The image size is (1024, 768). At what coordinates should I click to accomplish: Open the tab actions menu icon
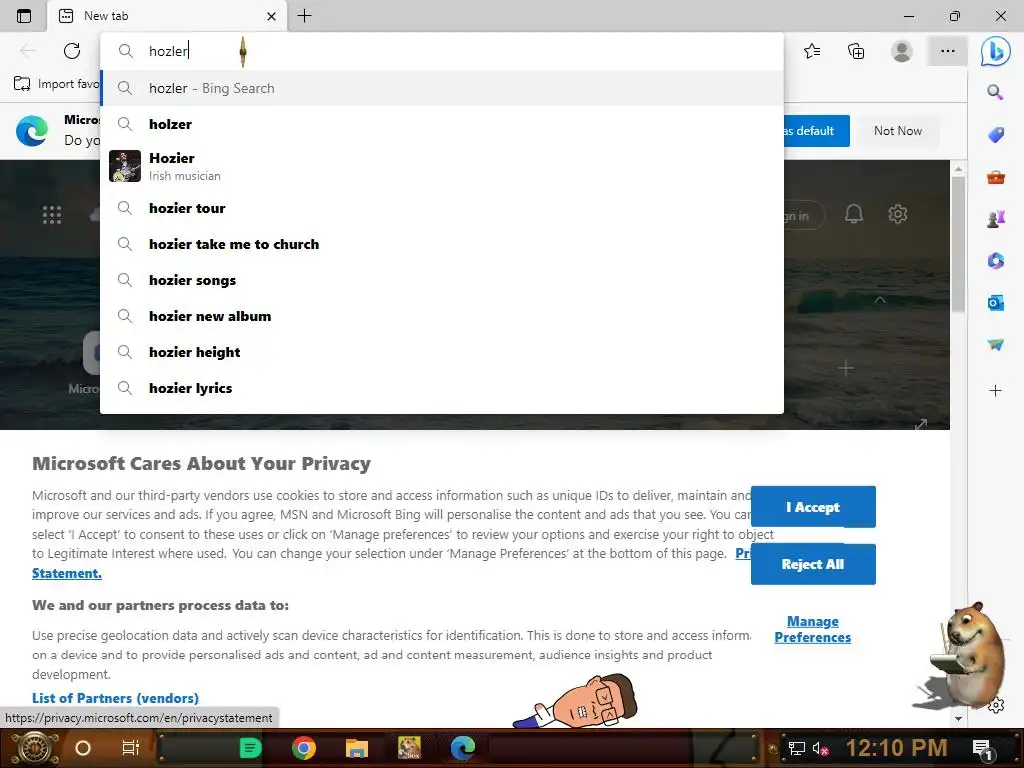pos(24,16)
